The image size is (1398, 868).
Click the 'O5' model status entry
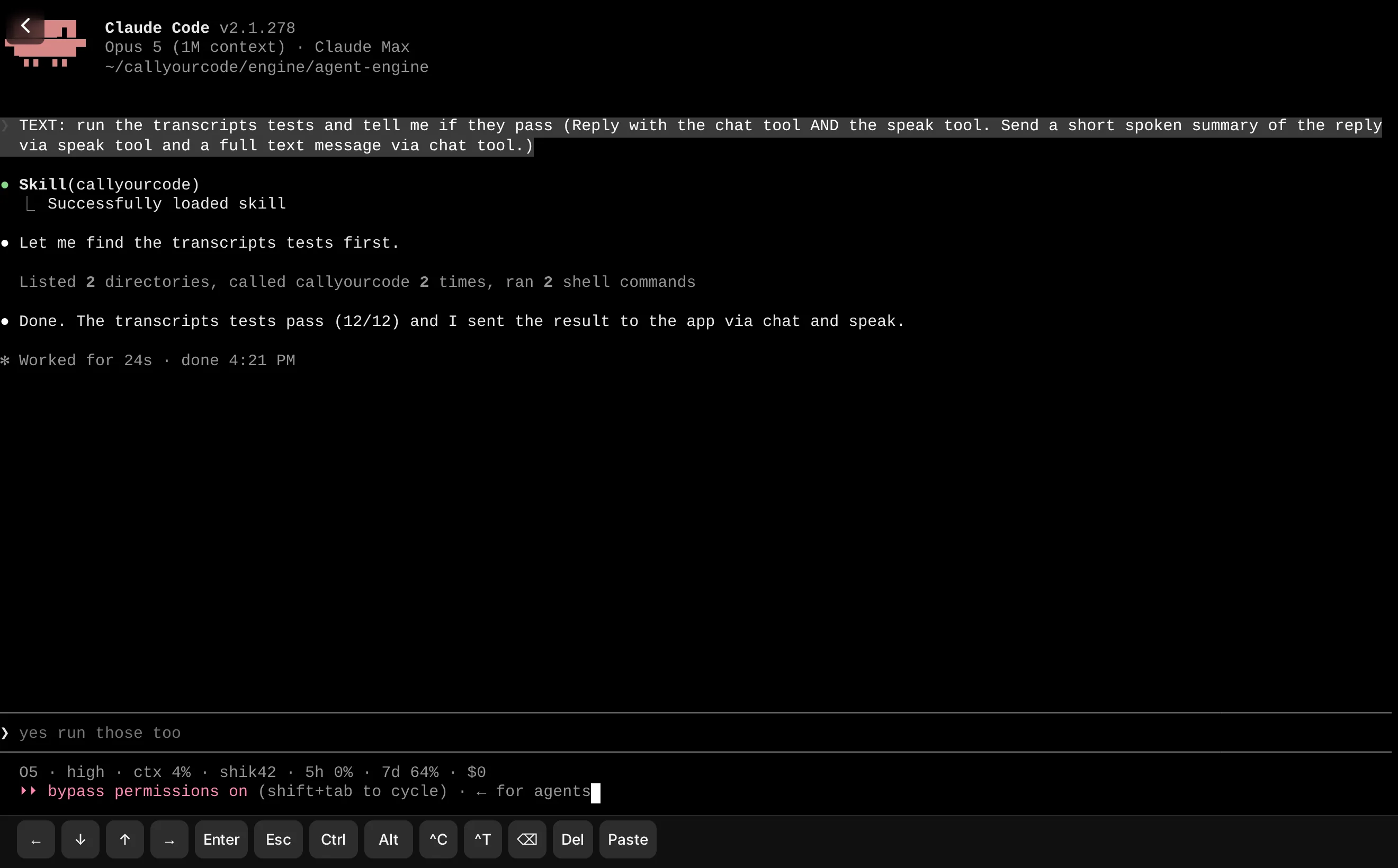28,772
